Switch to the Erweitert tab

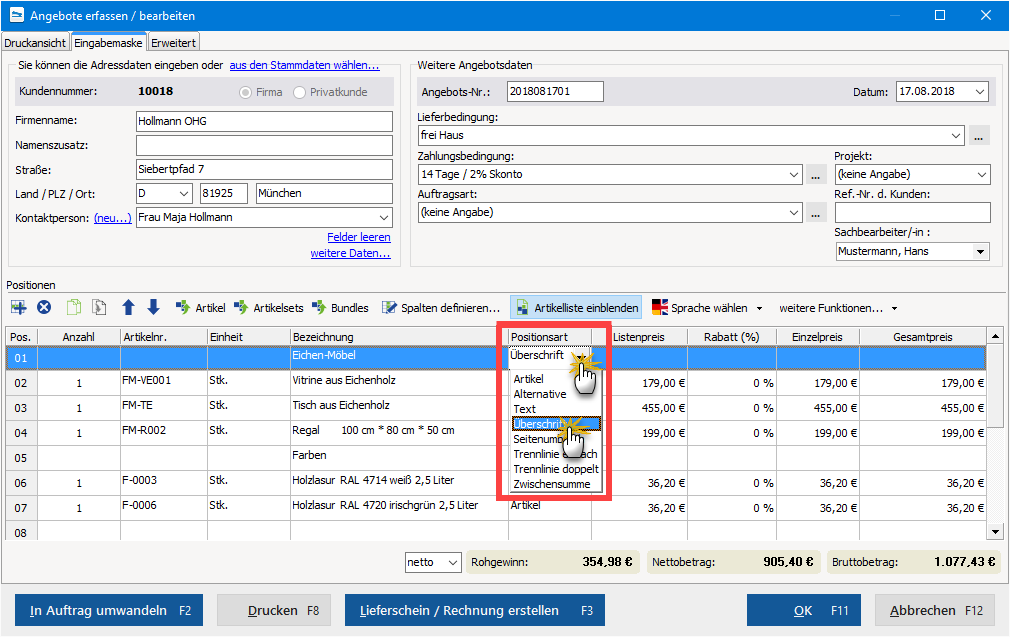point(173,43)
